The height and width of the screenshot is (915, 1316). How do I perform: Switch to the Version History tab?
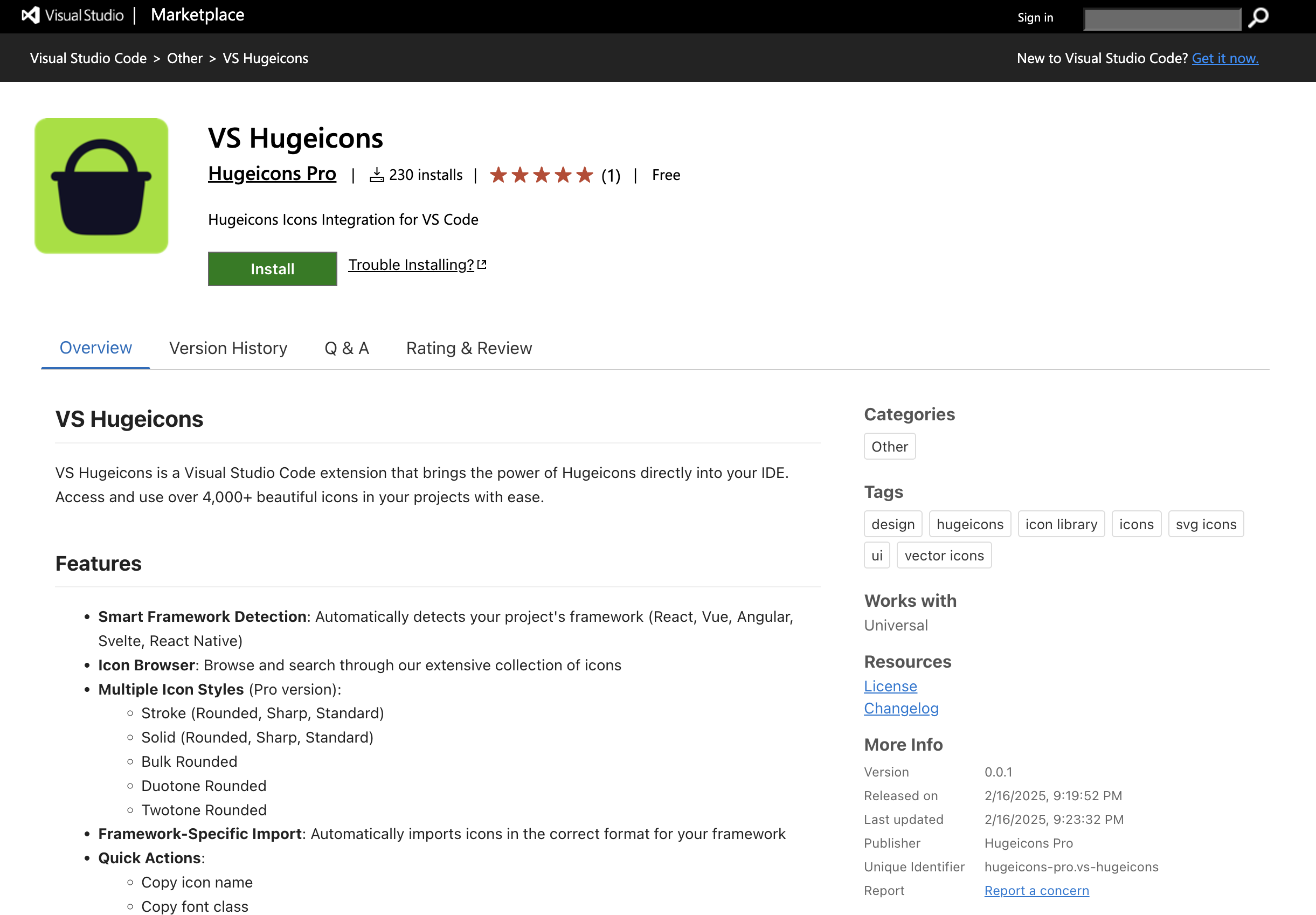pyautogui.click(x=228, y=348)
